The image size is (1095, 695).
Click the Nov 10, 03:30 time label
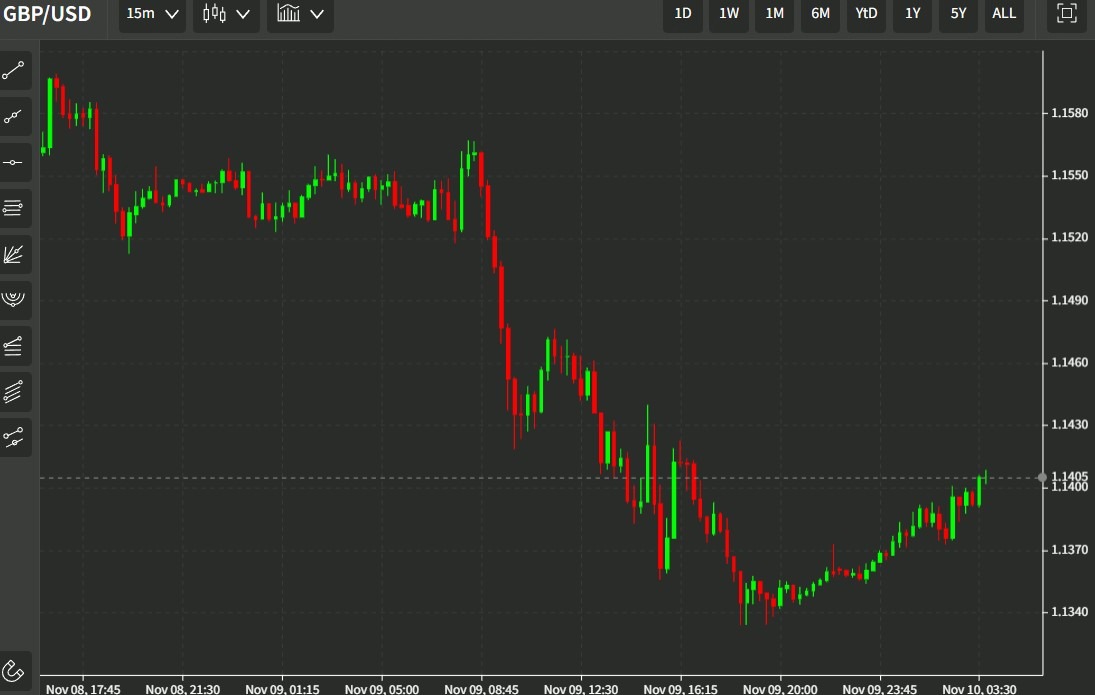(979, 689)
